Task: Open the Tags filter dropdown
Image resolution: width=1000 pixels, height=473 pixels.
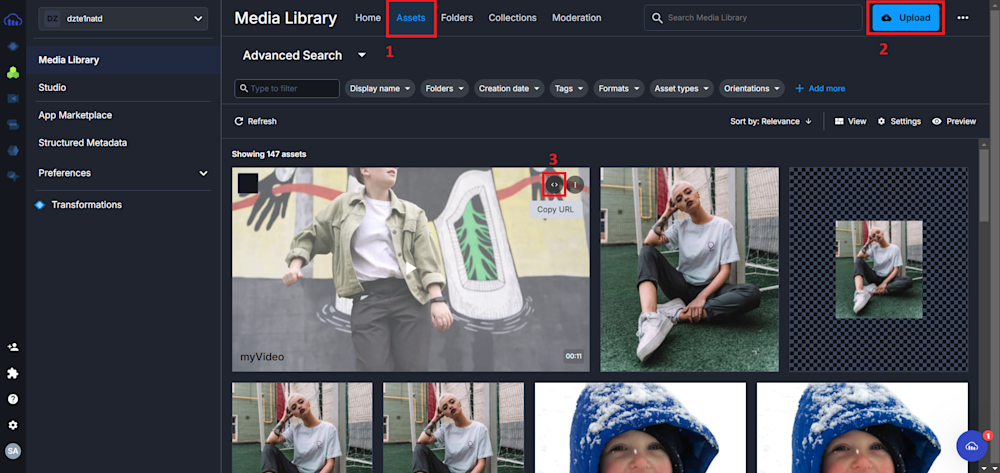Action: pyautogui.click(x=569, y=89)
